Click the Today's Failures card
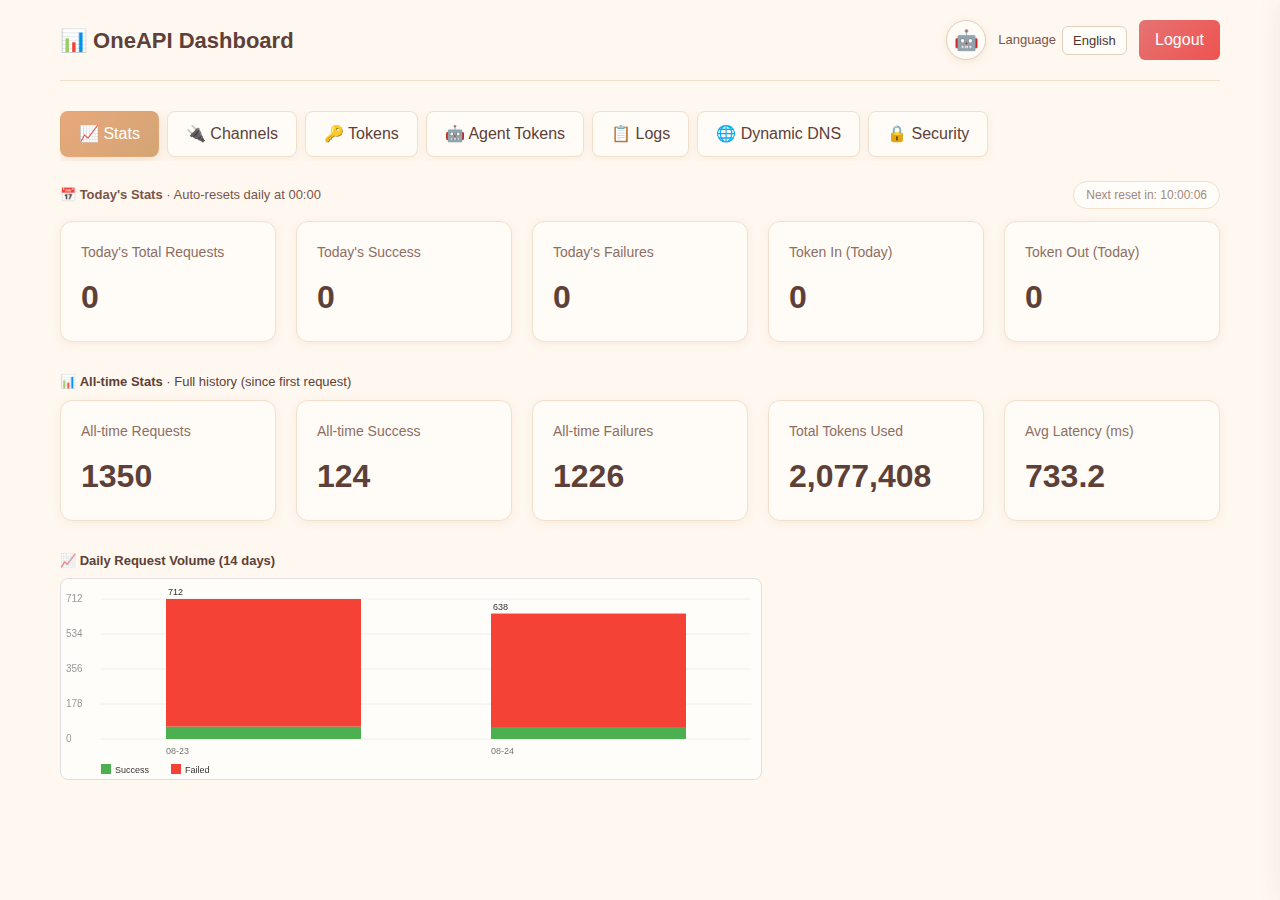Viewport: 1280px width, 900px height. coord(640,282)
